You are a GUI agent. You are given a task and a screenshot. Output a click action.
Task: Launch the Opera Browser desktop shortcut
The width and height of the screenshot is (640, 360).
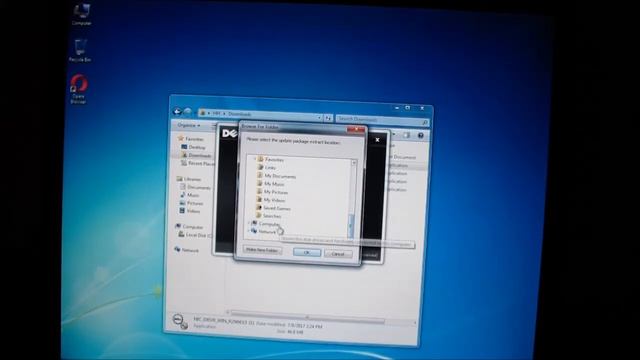coord(78,88)
